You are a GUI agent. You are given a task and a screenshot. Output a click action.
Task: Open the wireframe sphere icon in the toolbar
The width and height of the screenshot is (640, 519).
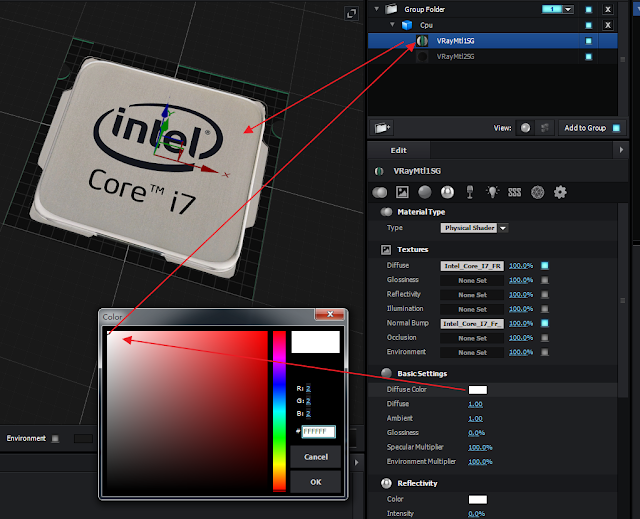tap(538, 192)
